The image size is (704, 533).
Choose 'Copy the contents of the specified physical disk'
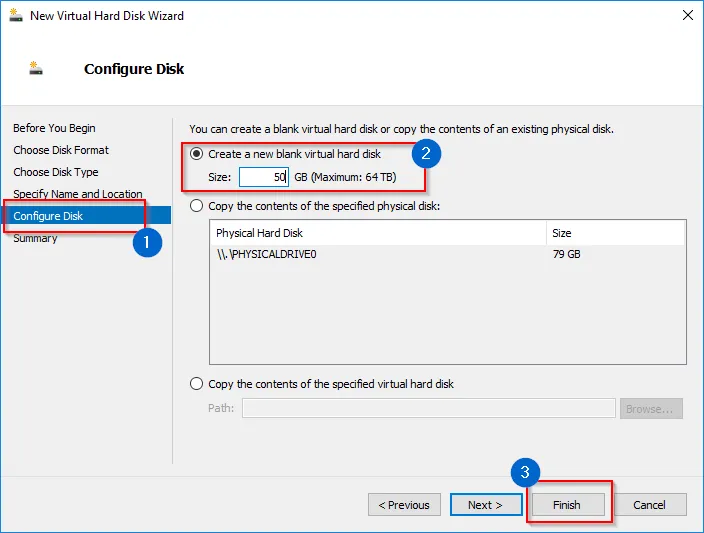[196, 206]
